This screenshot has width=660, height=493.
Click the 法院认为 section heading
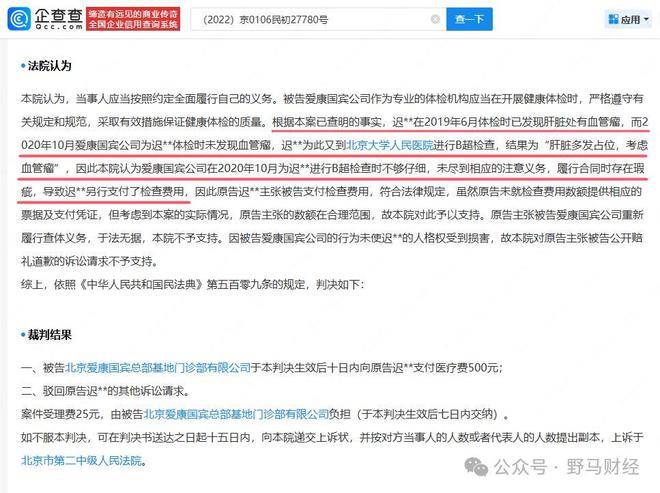click(50, 66)
